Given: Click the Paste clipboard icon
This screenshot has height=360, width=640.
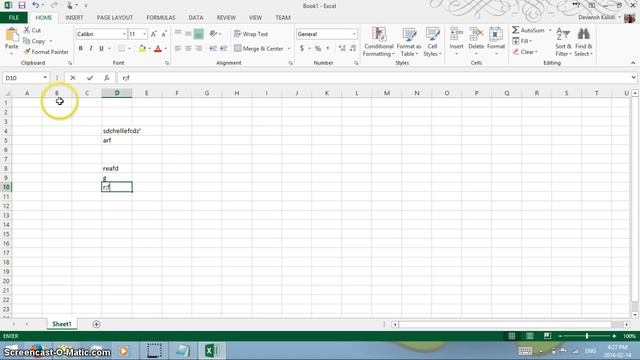Looking at the screenshot, I should 11,35.
